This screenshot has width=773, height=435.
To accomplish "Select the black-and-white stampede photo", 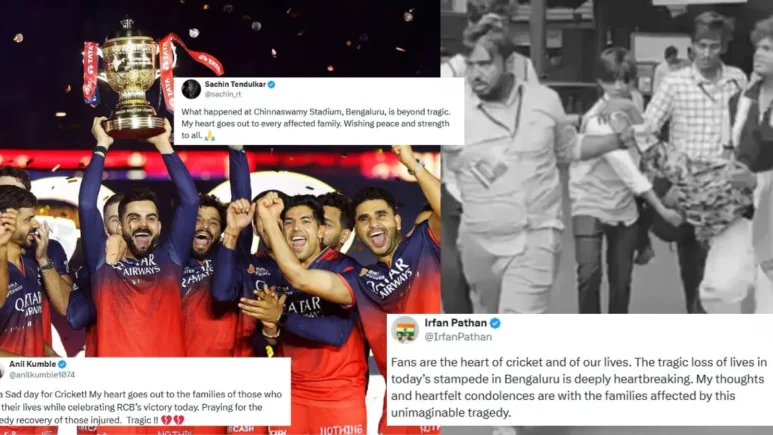I will pyautogui.click(x=607, y=157).
